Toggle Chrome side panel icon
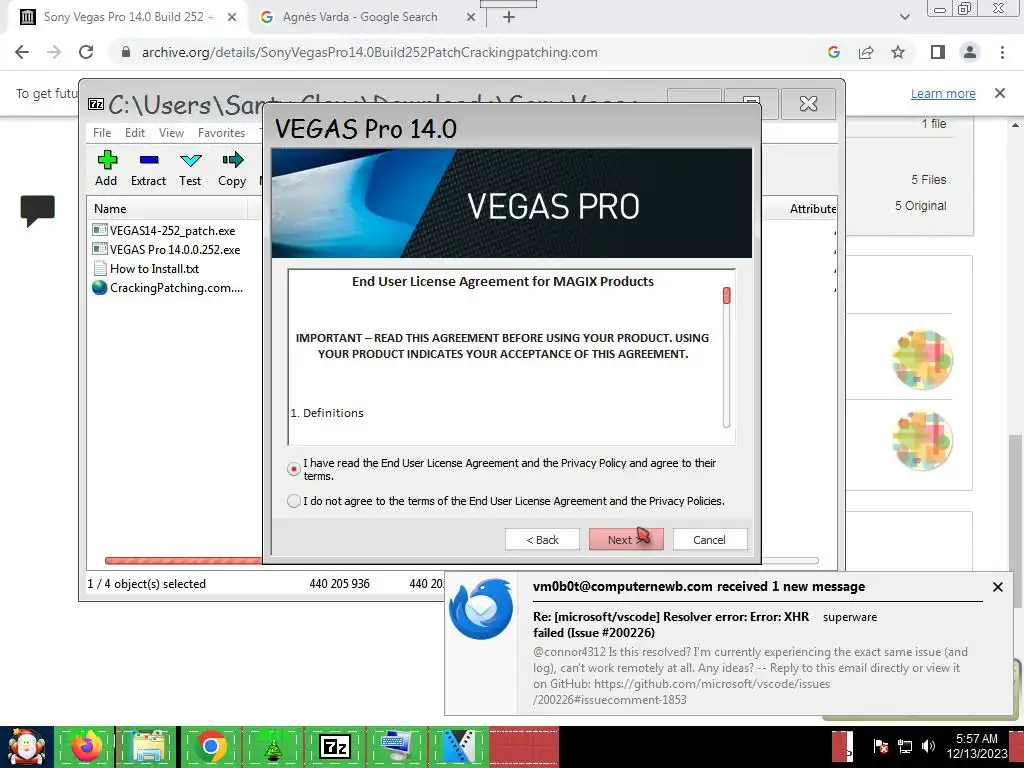This screenshot has width=1024, height=768. pos(938,52)
